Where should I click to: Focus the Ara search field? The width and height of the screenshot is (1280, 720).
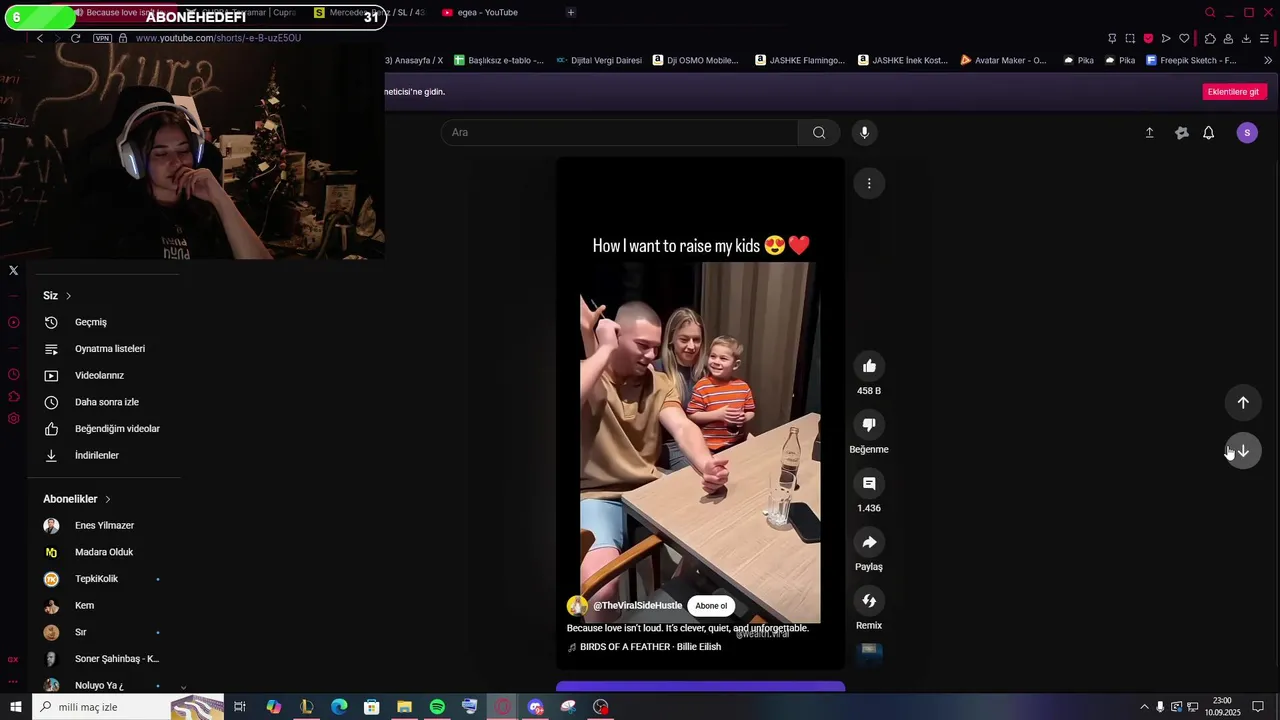pyautogui.click(x=620, y=132)
